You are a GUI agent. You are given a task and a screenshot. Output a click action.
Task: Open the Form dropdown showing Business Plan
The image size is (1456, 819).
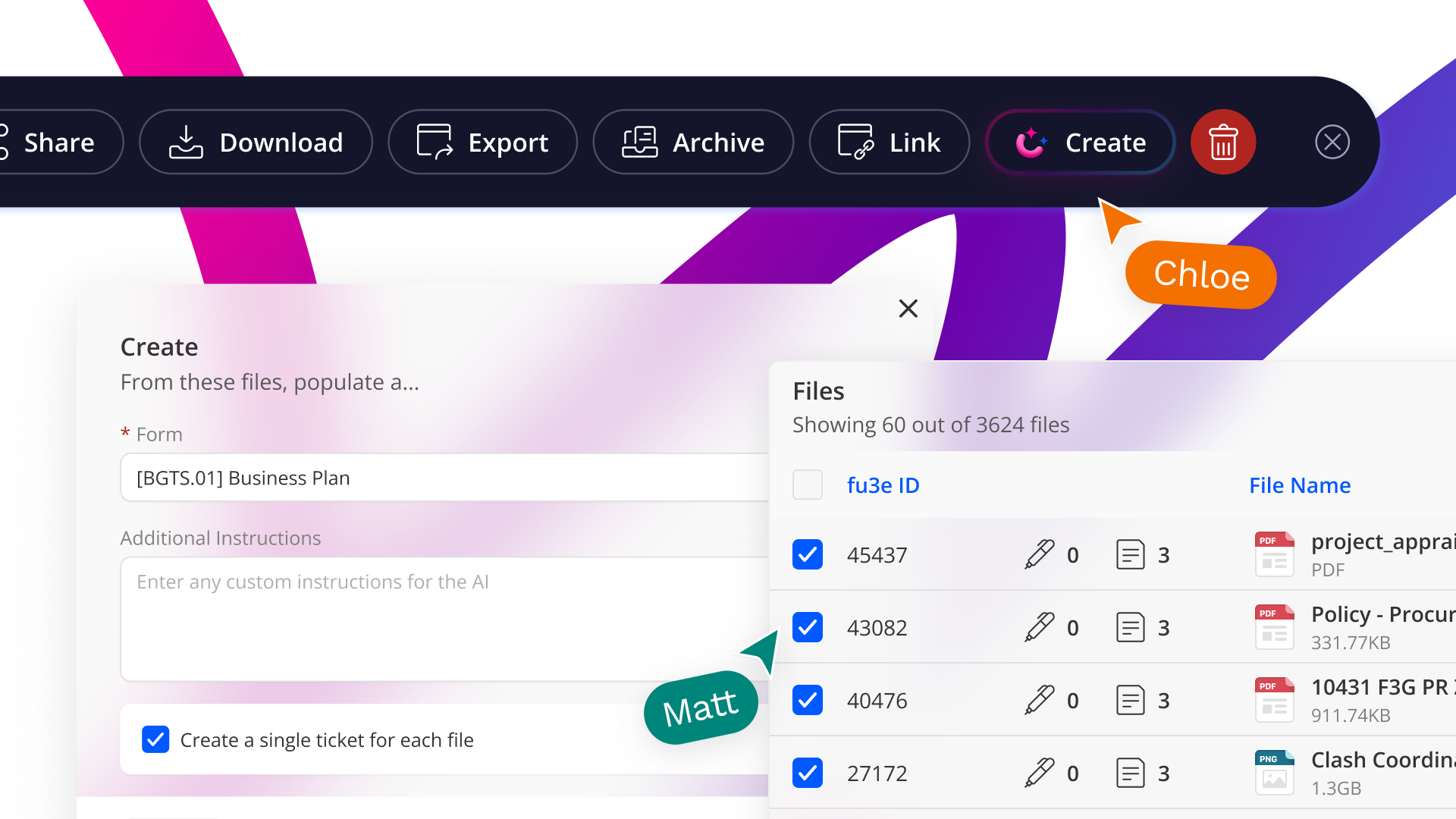[444, 478]
